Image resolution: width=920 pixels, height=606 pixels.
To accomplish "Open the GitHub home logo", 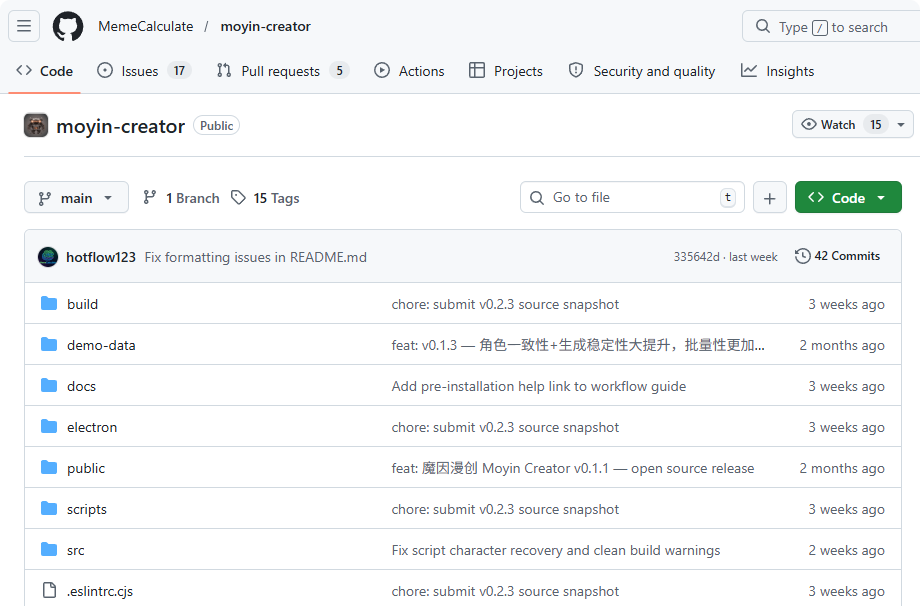I will [x=67, y=26].
